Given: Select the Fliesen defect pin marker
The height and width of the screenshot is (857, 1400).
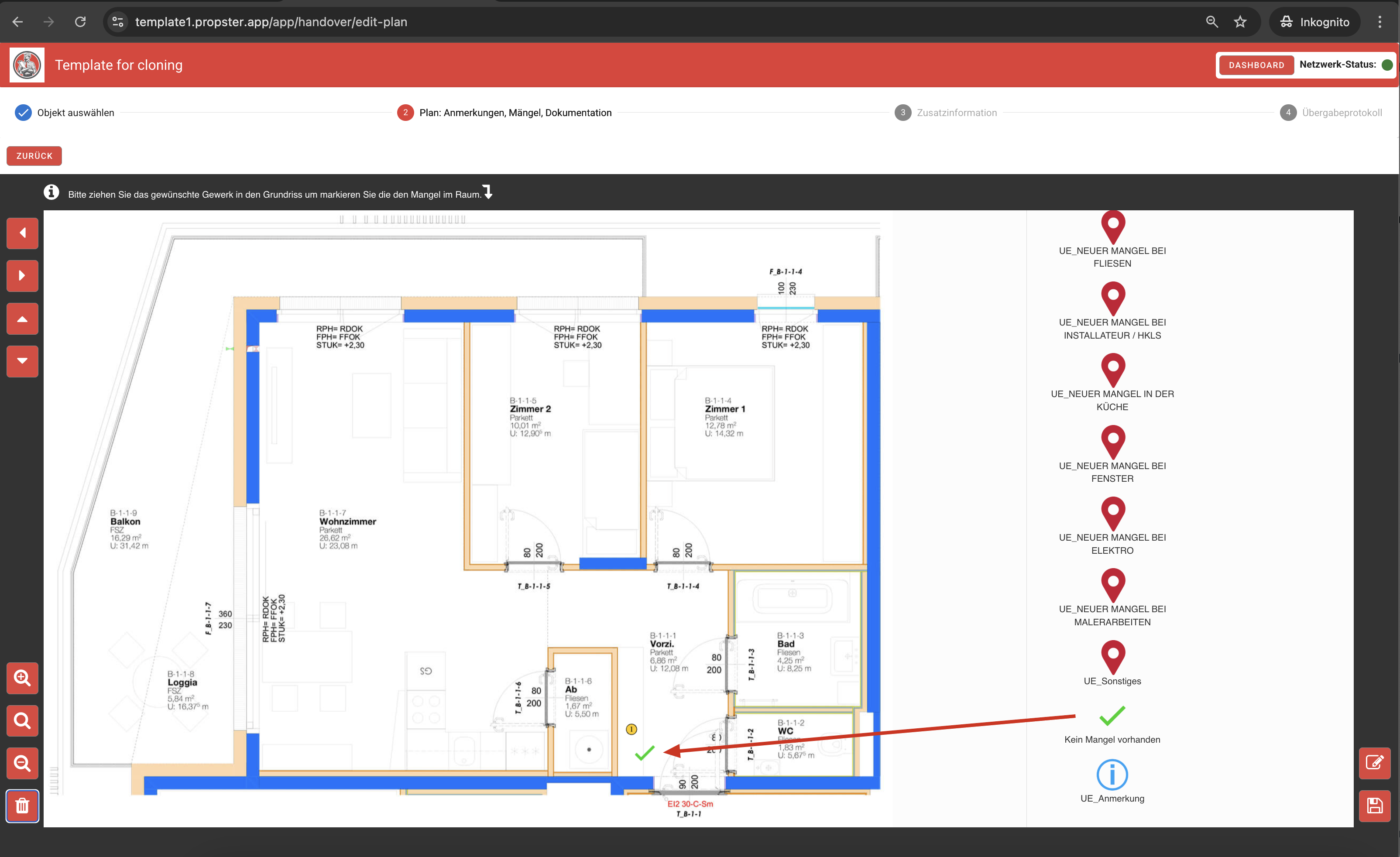Looking at the screenshot, I should (1112, 226).
